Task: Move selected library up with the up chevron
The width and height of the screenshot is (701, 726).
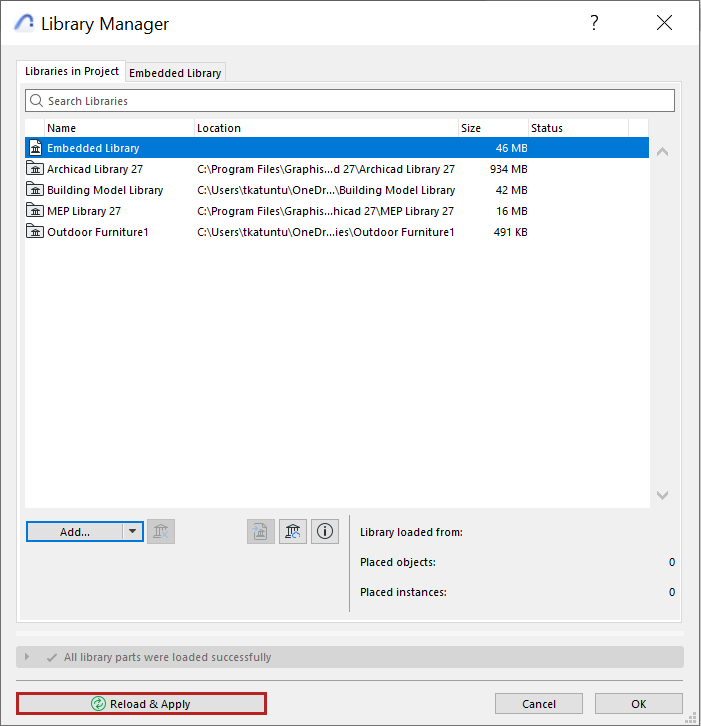Action: pyautogui.click(x=662, y=152)
